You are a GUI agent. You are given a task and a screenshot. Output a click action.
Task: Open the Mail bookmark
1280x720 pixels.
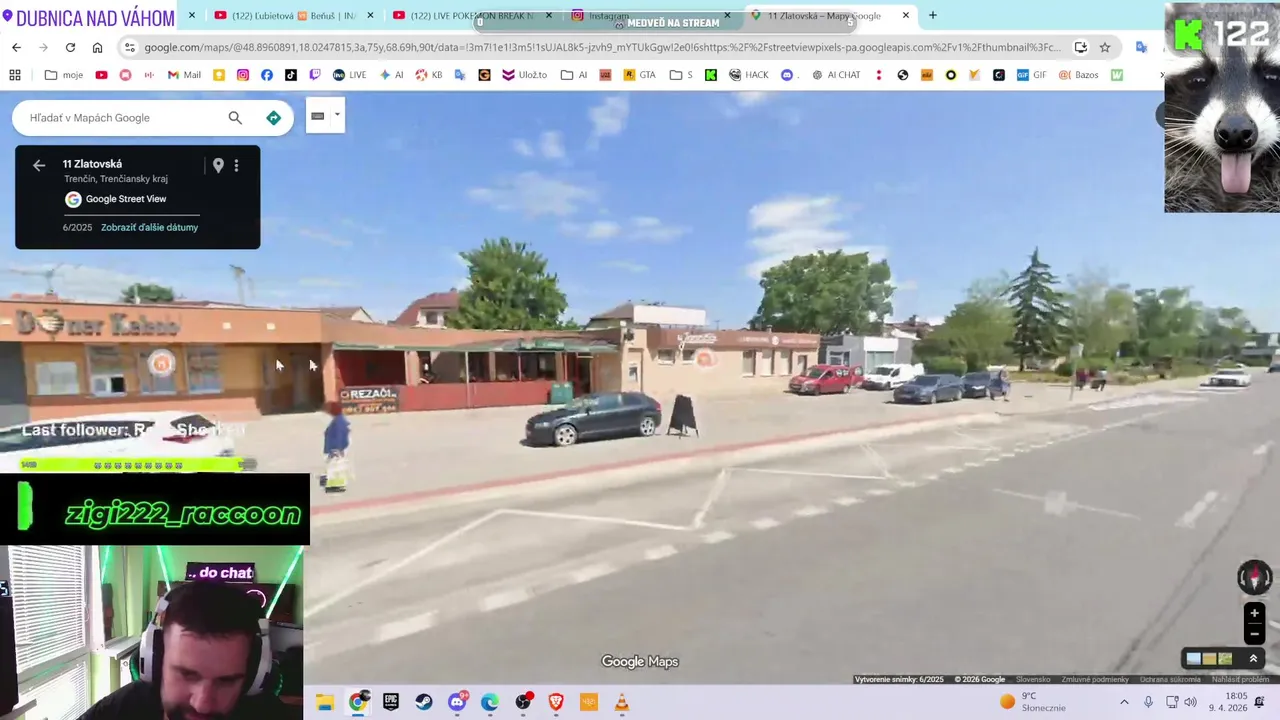click(x=184, y=75)
